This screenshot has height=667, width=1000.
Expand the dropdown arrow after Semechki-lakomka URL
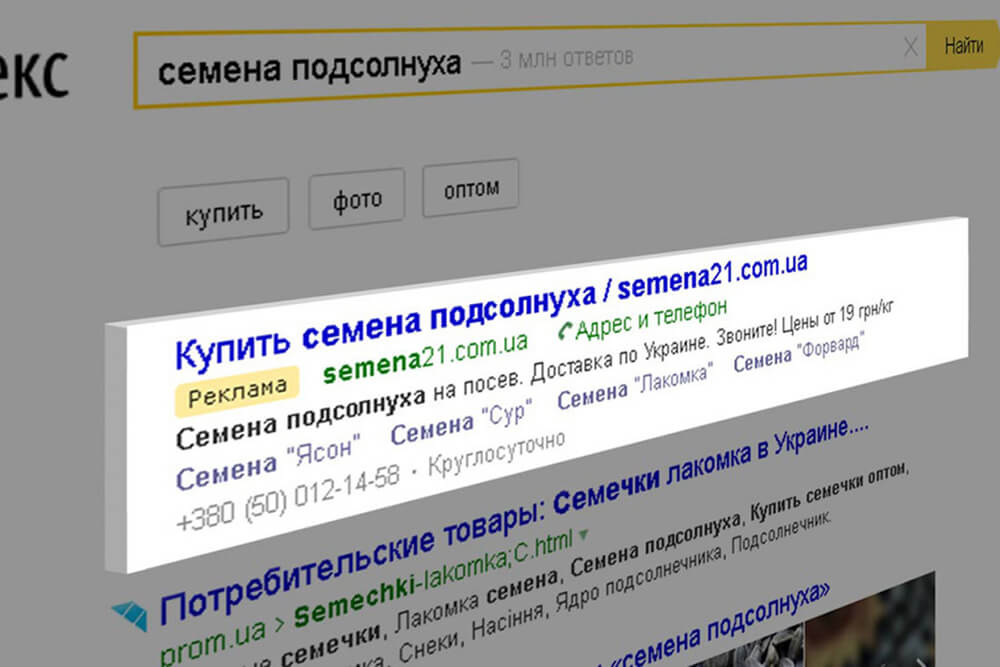click(x=583, y=534)
